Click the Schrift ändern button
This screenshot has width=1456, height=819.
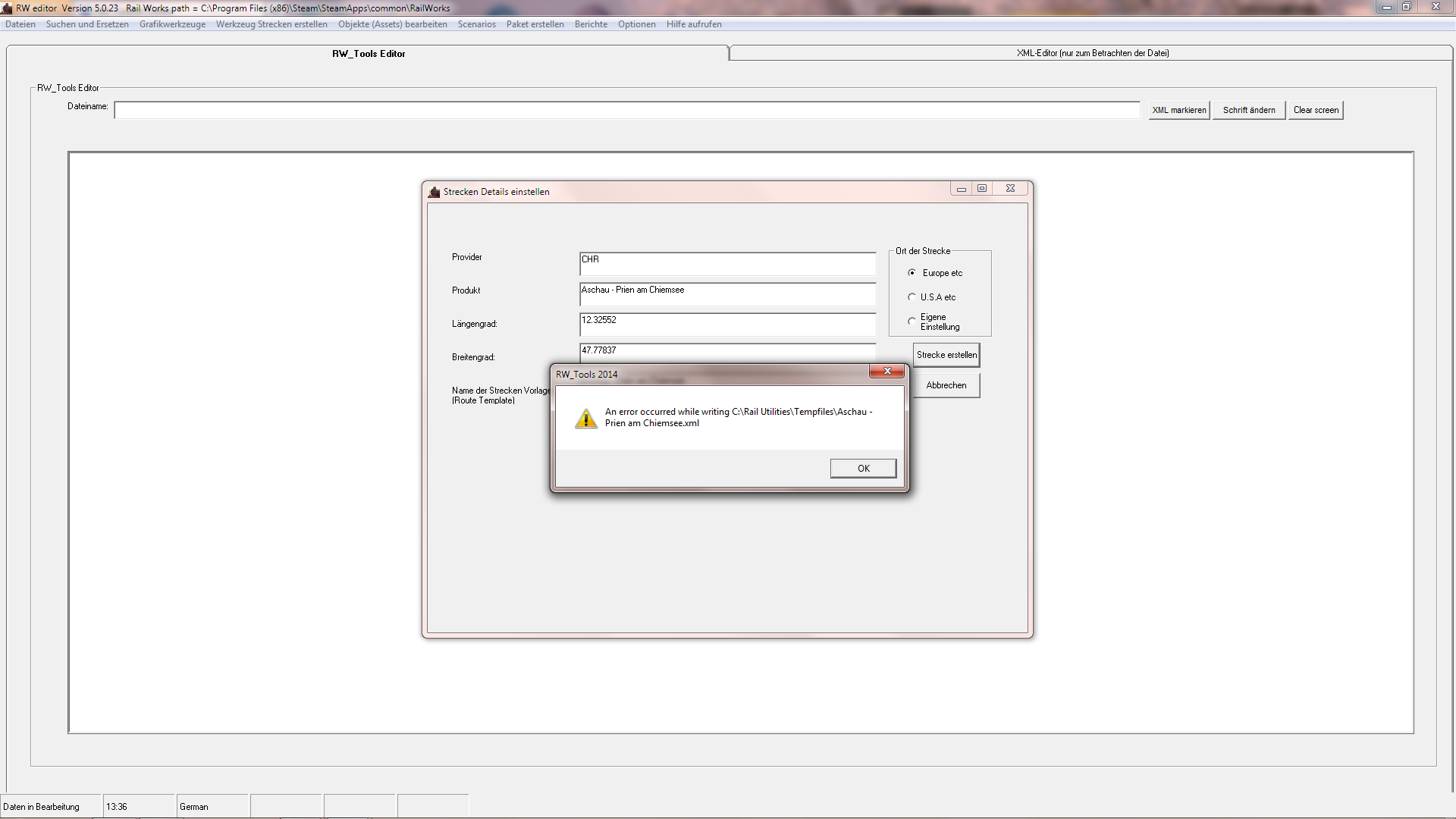pos(1248,111)
